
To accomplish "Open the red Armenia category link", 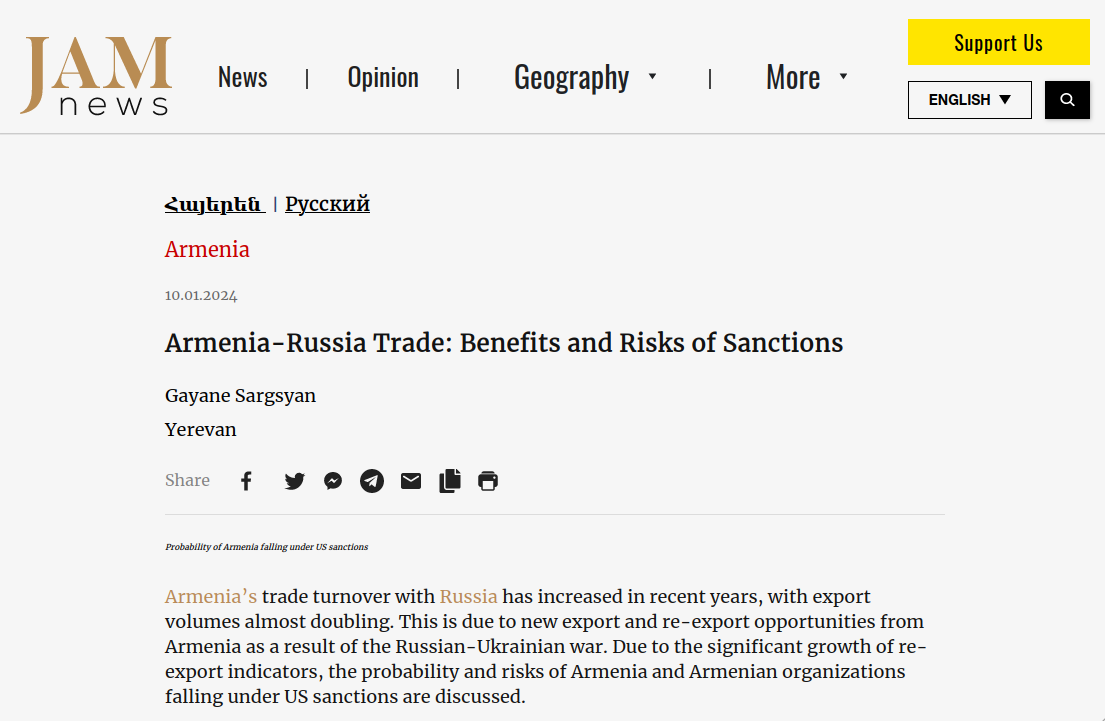I will (x=207, y=249).
